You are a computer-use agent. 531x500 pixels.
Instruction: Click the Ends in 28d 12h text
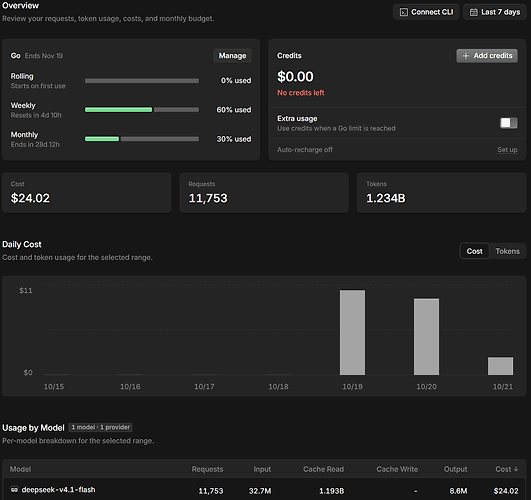35,144
